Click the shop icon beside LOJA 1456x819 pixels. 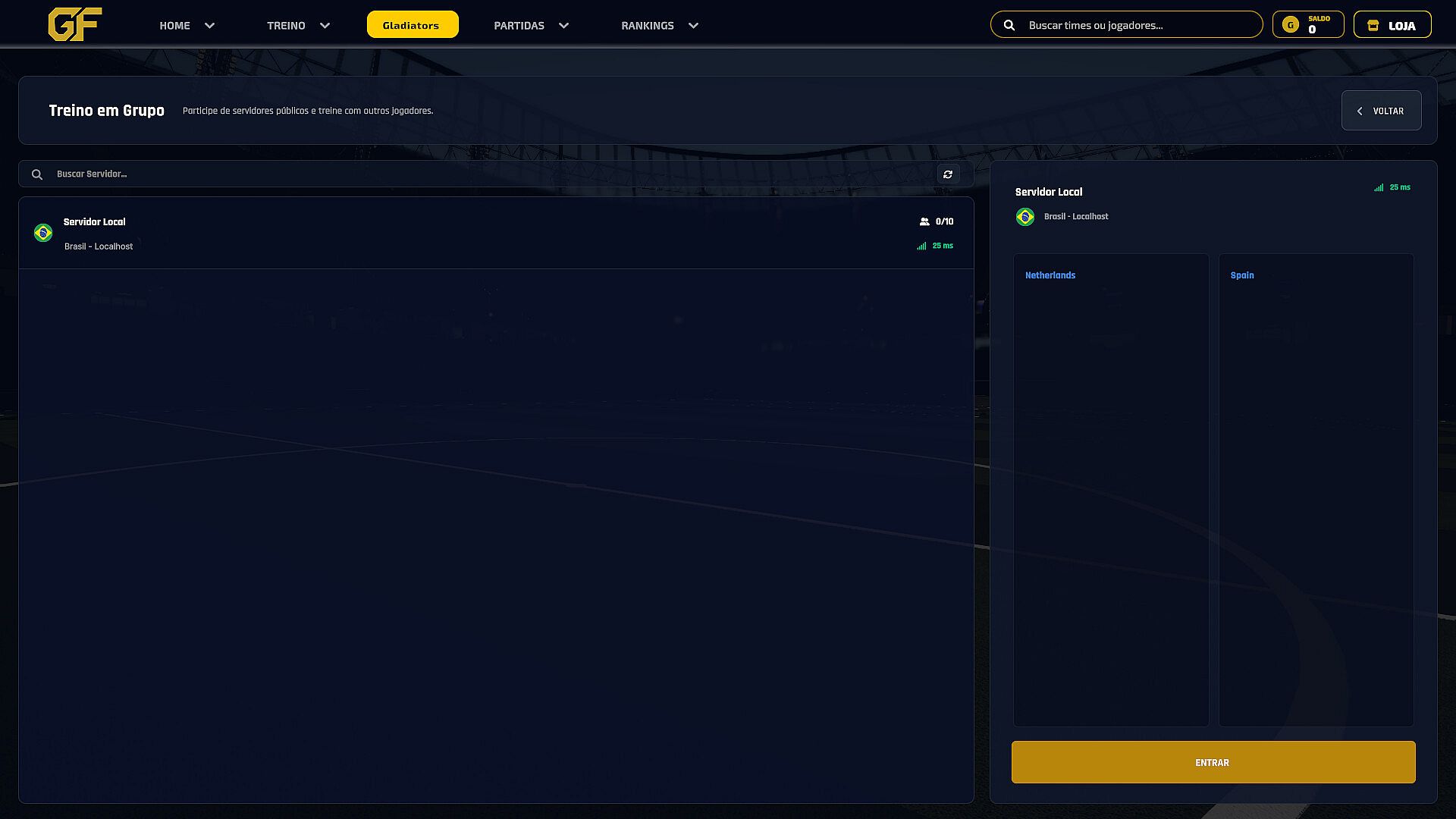point(1373,25)
